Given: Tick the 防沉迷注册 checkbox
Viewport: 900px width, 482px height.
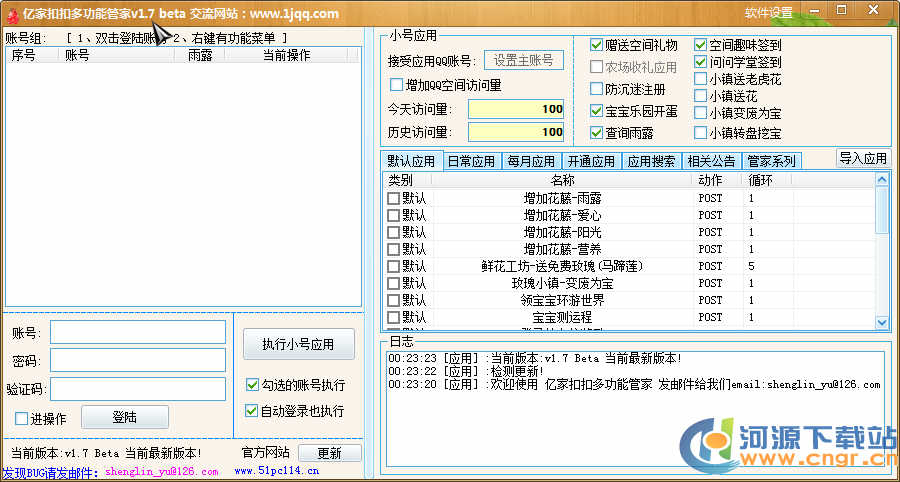Looking at the screenshot, I should [597, 89].
